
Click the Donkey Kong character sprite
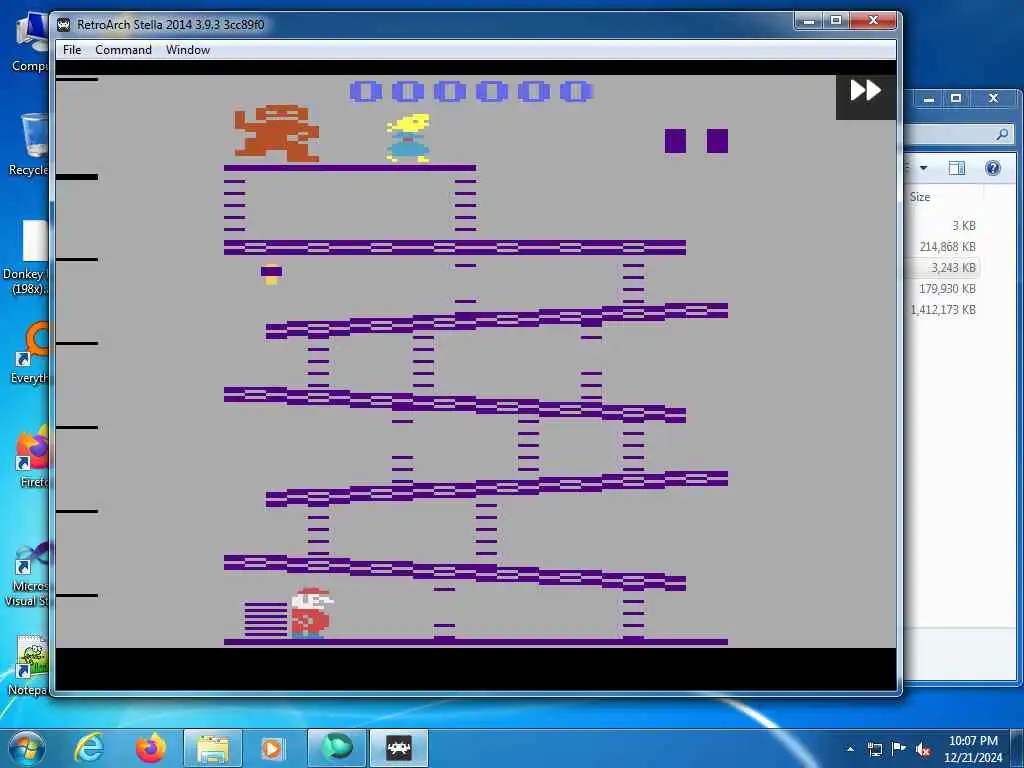click(x=278, y=134)
